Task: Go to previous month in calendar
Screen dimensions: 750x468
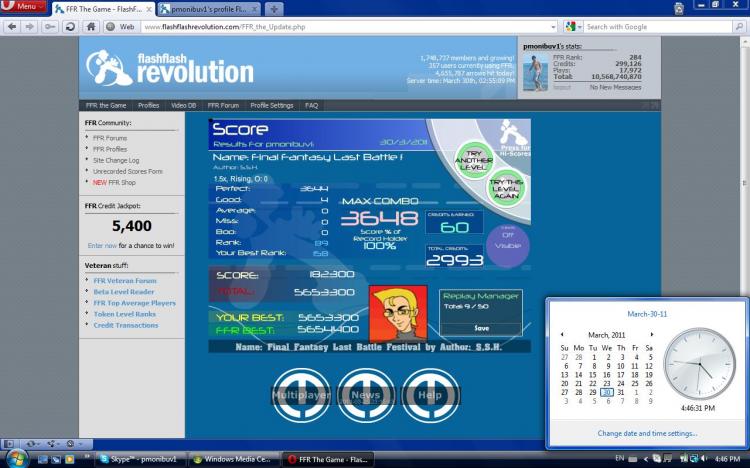Action: 562,334
